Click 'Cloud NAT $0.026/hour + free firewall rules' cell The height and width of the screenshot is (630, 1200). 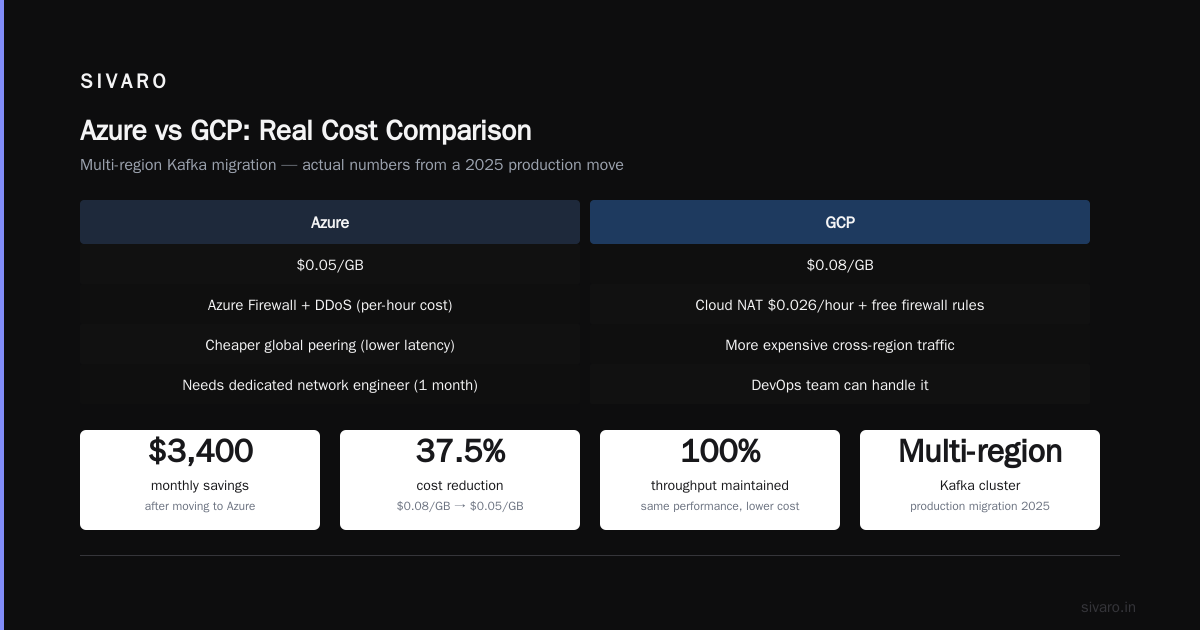pos(840,305)
